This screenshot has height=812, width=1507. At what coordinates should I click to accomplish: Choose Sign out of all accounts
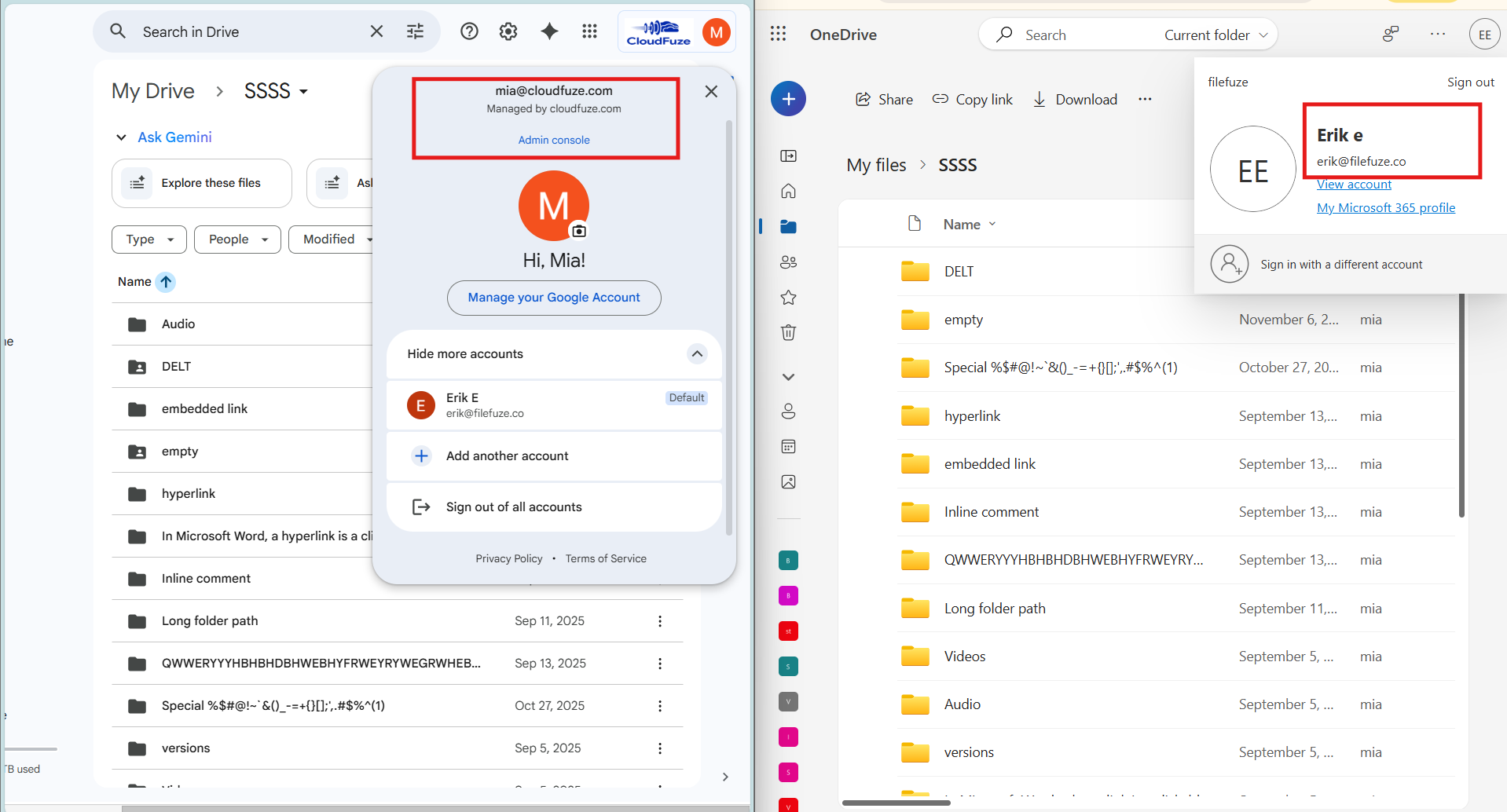coord(513,507)
